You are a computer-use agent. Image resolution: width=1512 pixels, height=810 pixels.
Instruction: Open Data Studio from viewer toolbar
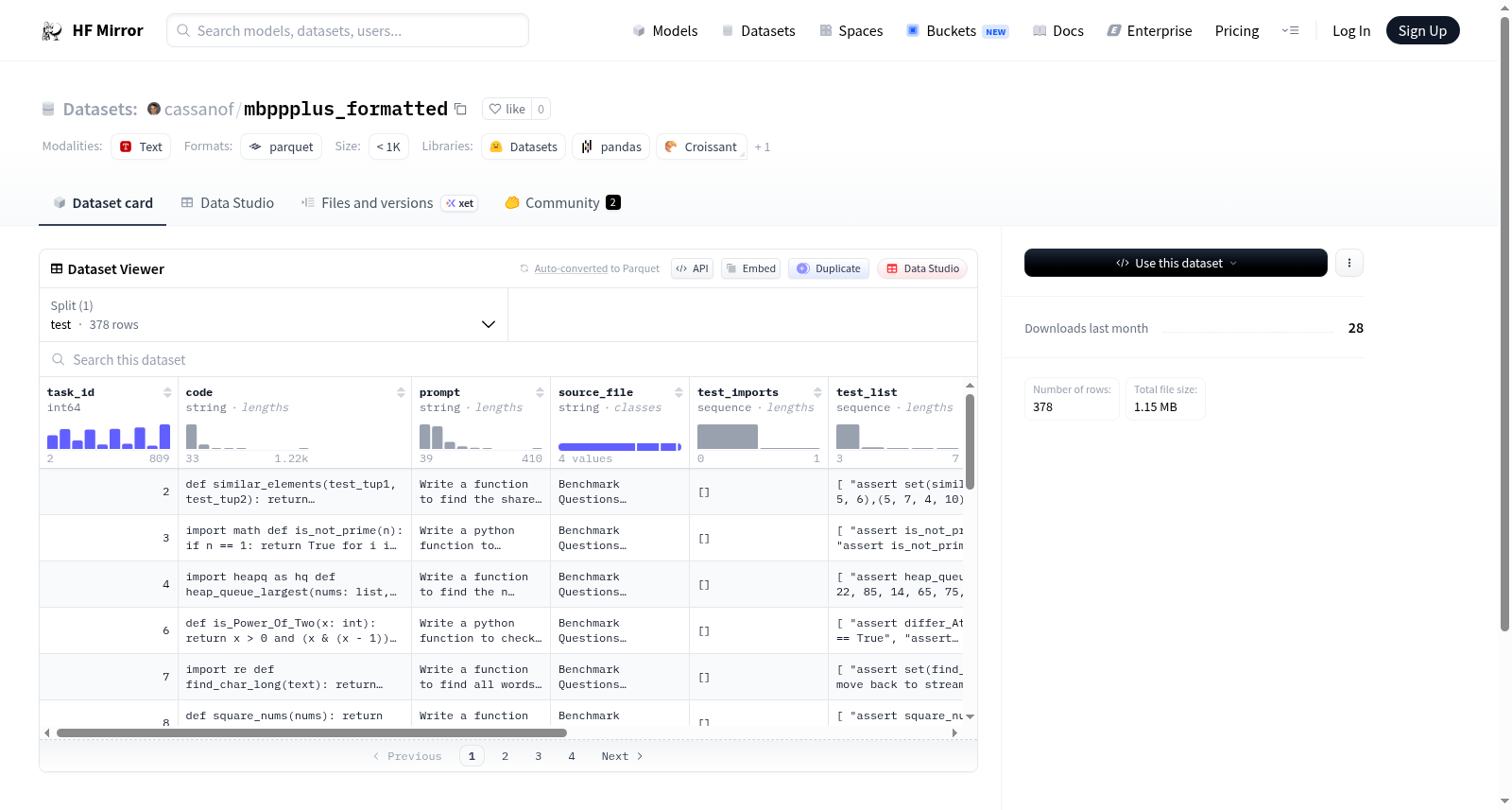pos(922,268)
